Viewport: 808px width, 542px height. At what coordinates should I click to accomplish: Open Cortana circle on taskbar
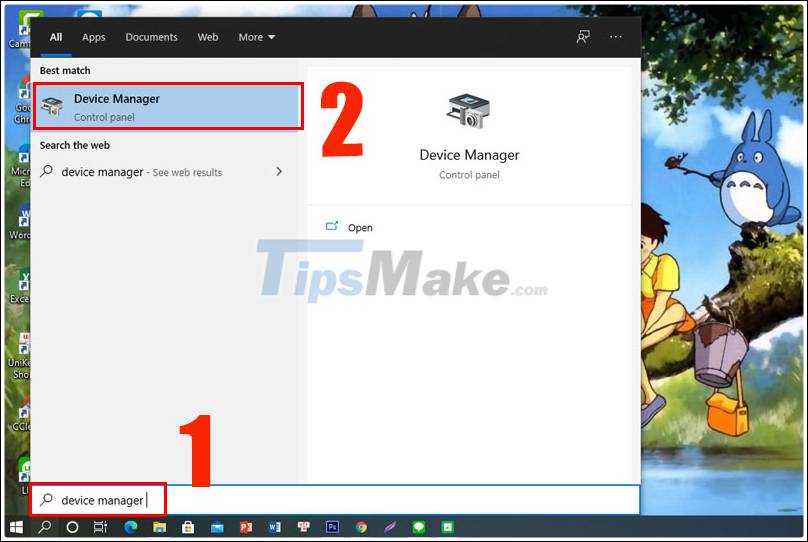[x=73, y=527]
